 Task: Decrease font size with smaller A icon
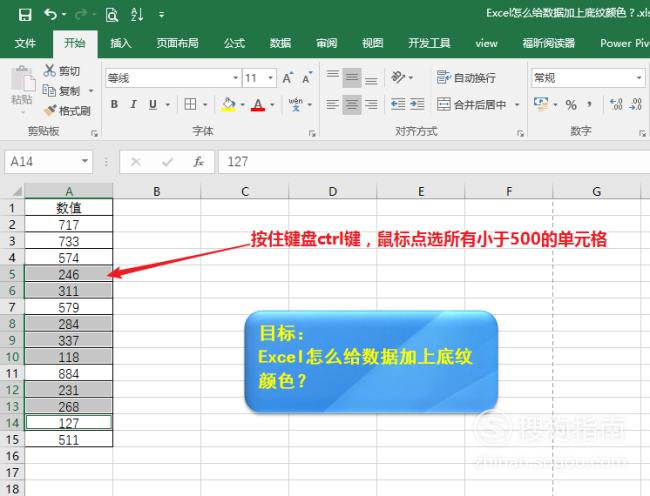point(307,78)
